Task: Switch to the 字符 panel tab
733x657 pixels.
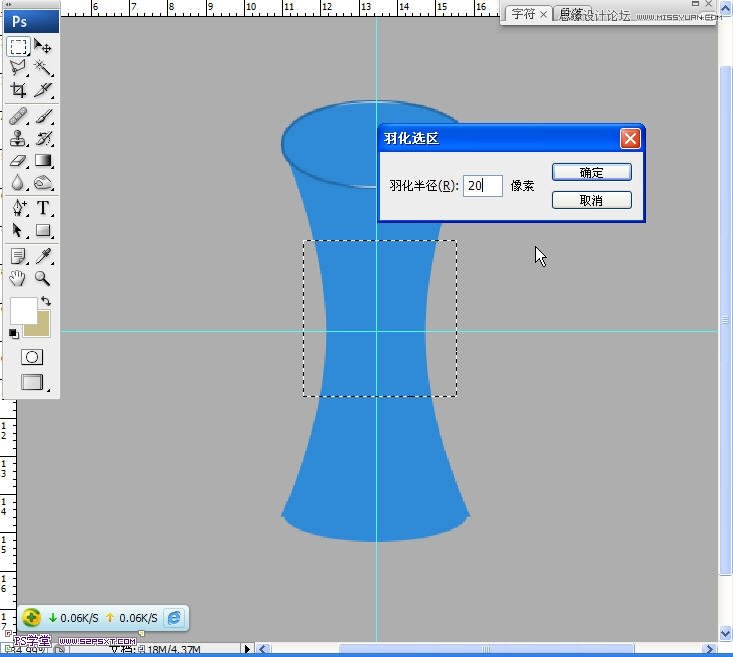Action: [x=523, y=14]
